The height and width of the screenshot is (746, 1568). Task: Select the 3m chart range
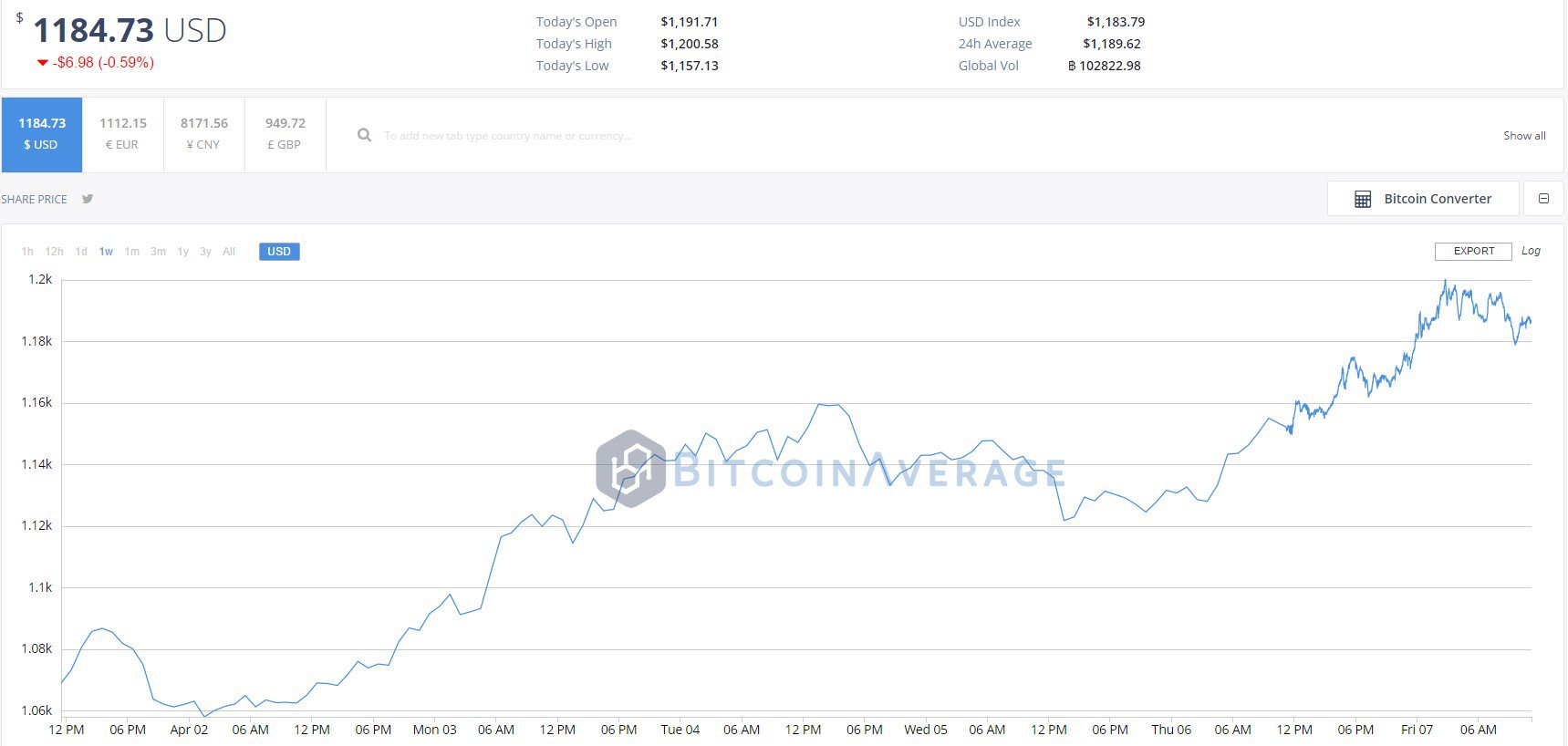tap(157, 252)
